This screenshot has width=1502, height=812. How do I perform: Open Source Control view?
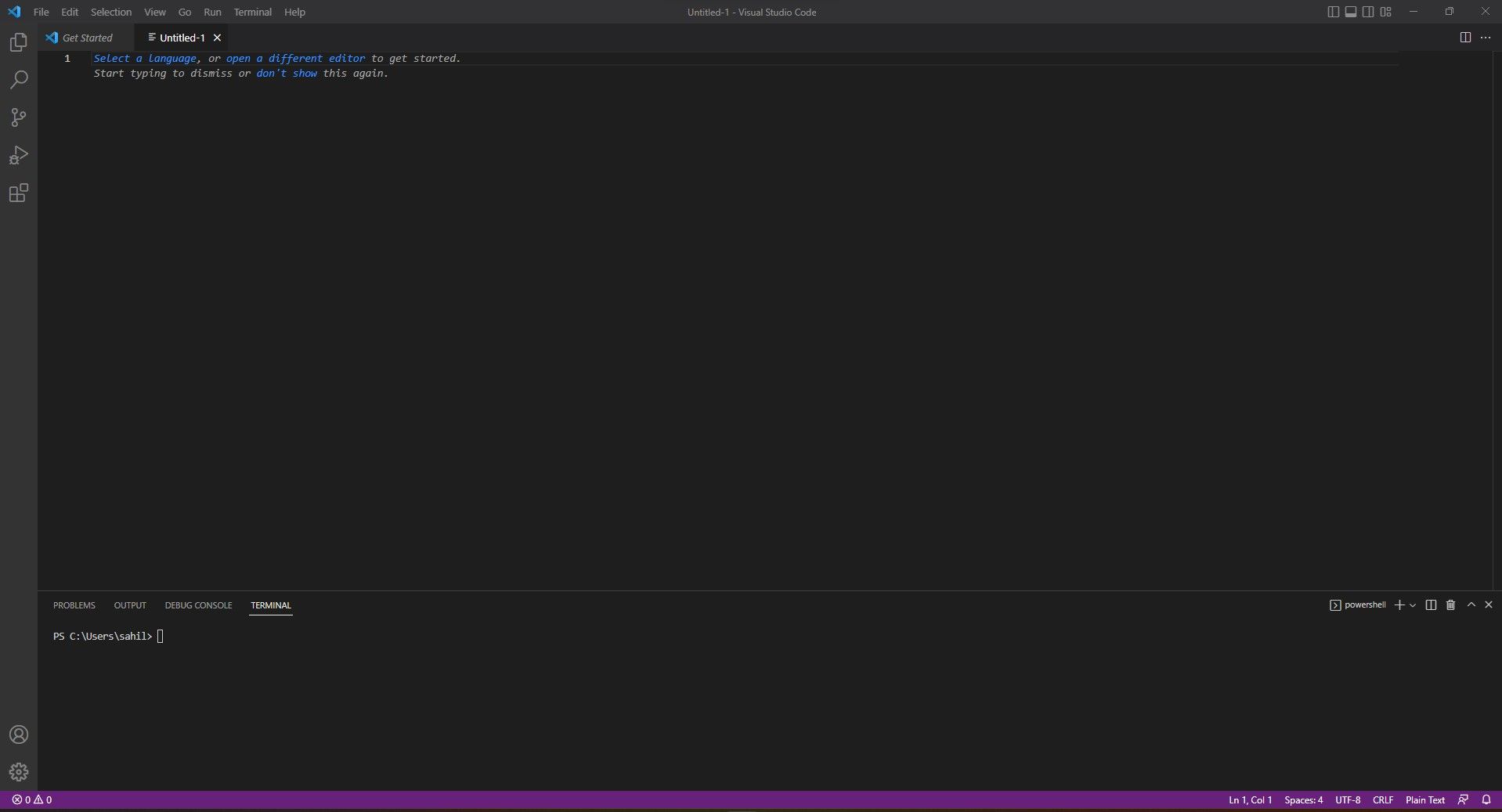click(19, 117)
